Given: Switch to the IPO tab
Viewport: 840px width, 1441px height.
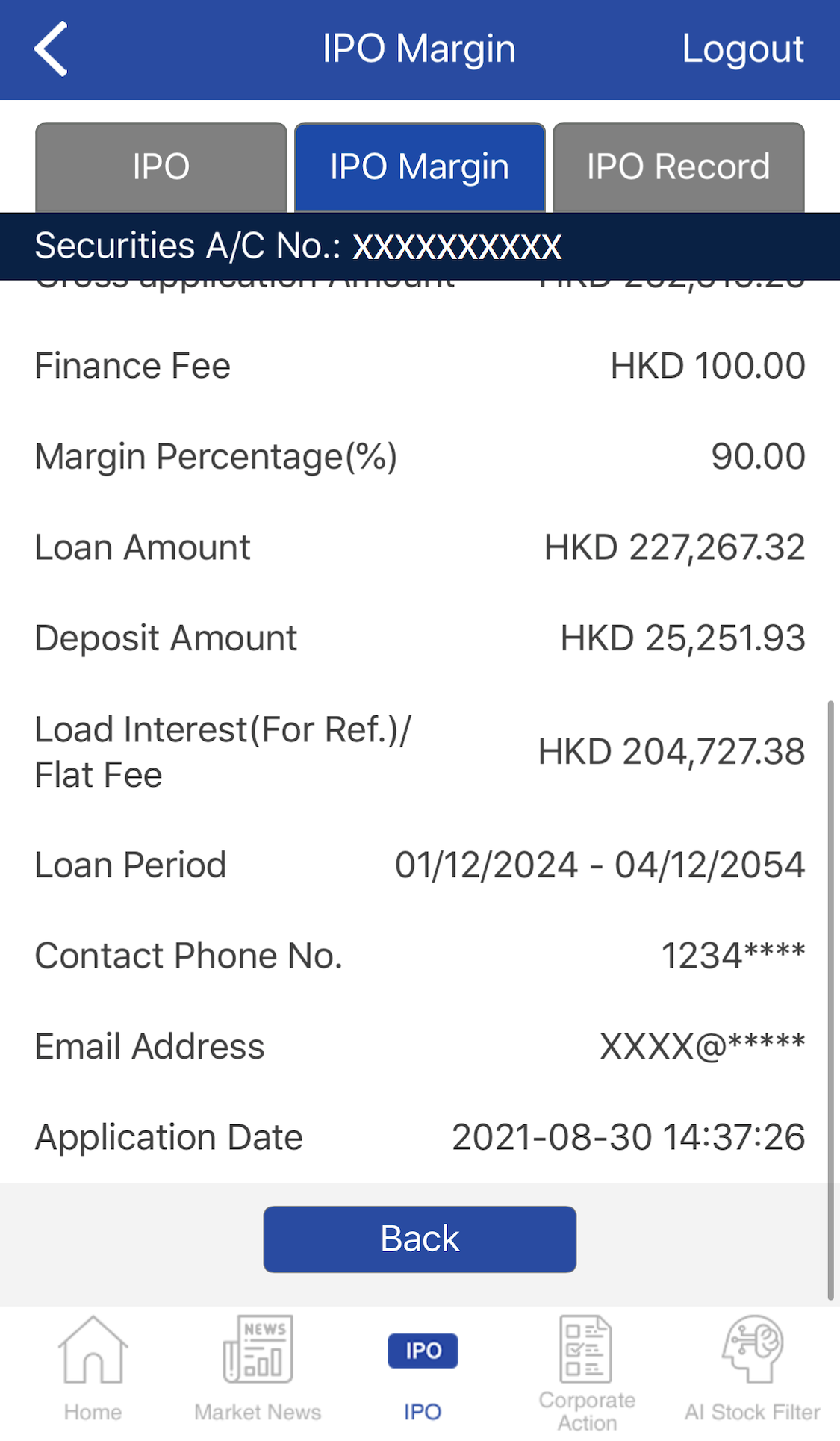Looking at the screenshot, I should [161, 167].
